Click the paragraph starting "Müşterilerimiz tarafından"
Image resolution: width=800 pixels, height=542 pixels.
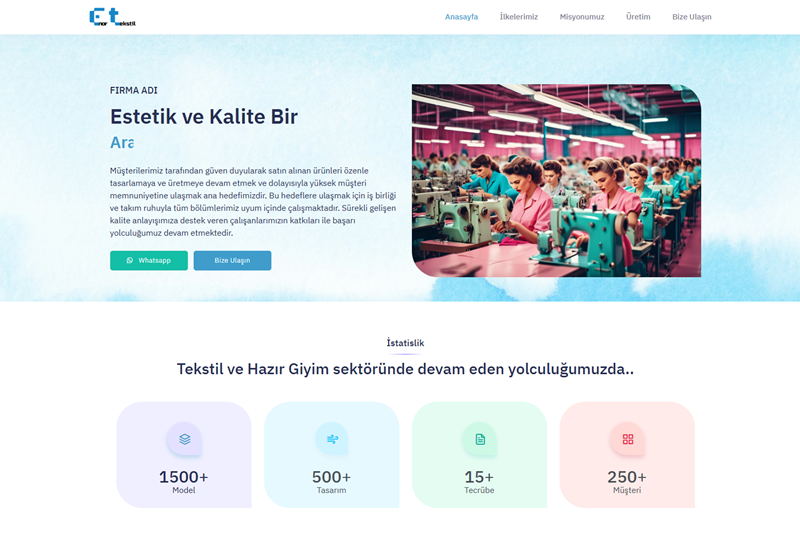[x=253, y=202]
